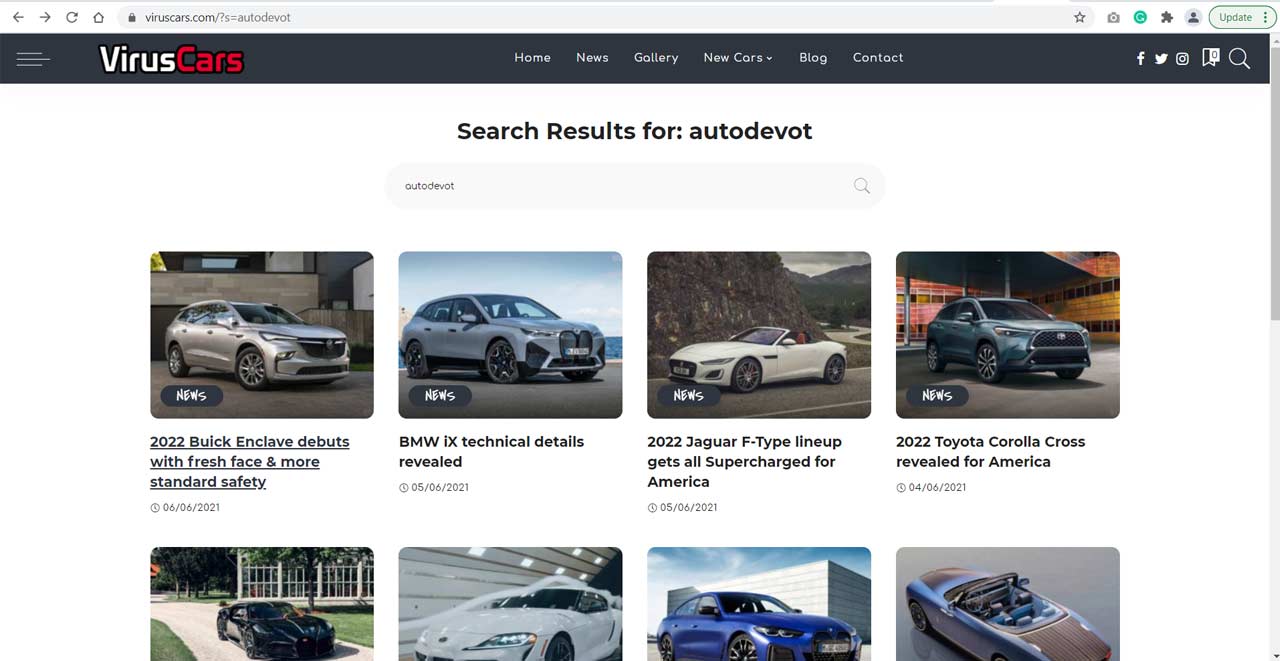This screenshot has height=661, width=1280.
Task: Reload the page in the browser
Action: coord(72,17)
